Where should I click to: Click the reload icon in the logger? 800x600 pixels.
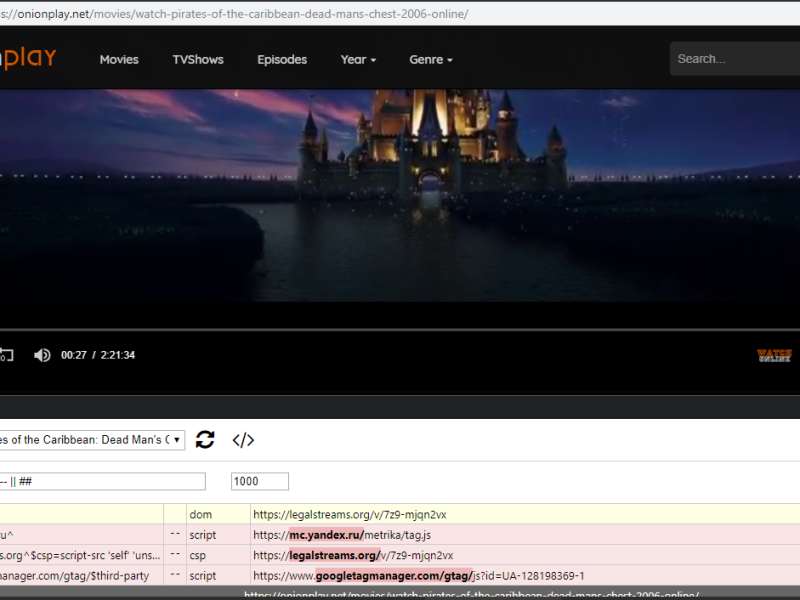pos(205,440)
